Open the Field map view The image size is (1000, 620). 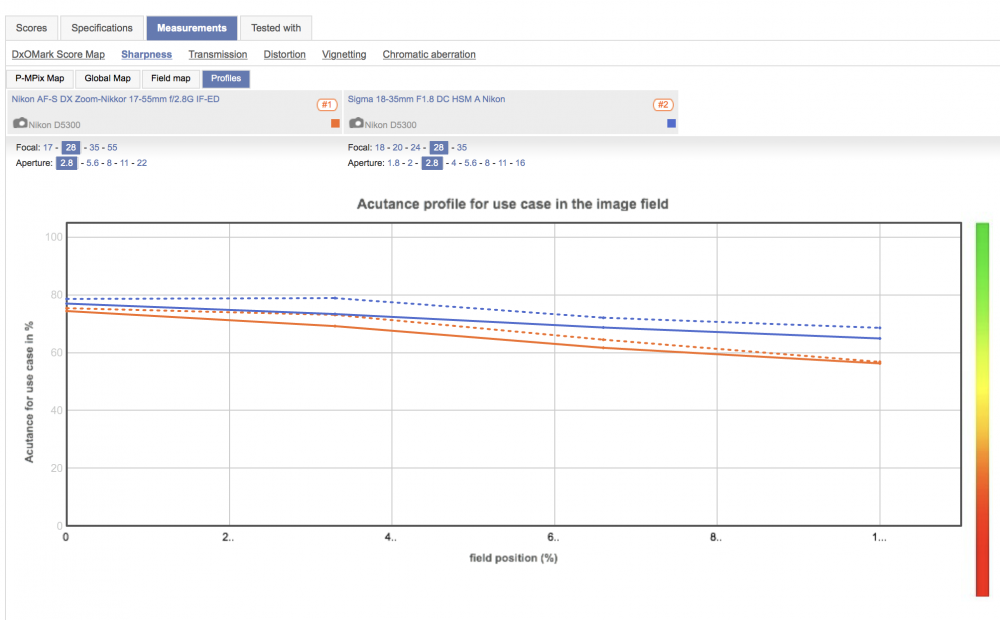171,78
